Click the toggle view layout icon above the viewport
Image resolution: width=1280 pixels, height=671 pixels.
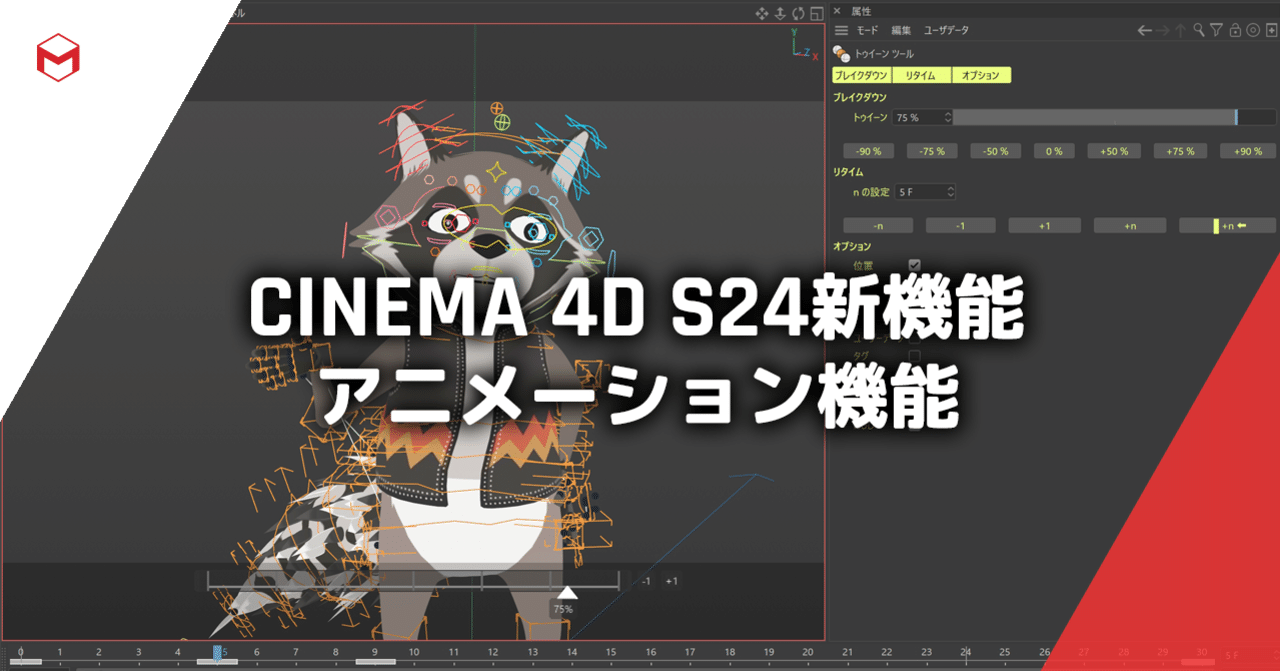tap(816, 13)
